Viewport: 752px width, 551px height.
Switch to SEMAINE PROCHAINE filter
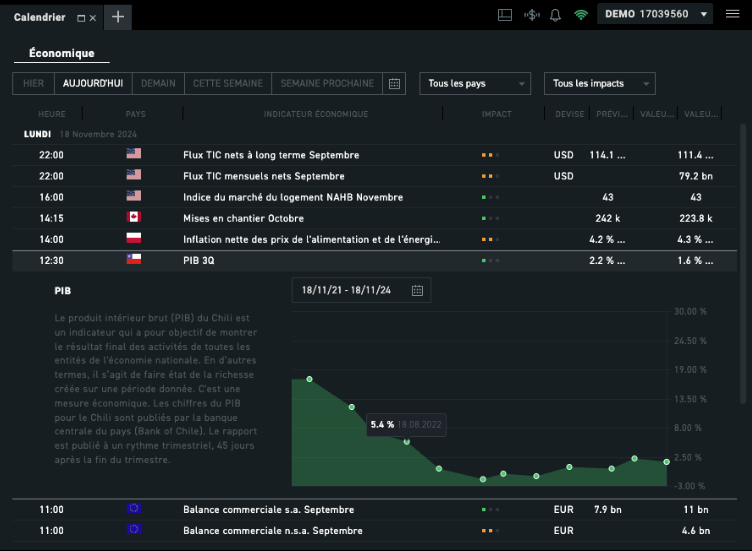coord(327,83)
